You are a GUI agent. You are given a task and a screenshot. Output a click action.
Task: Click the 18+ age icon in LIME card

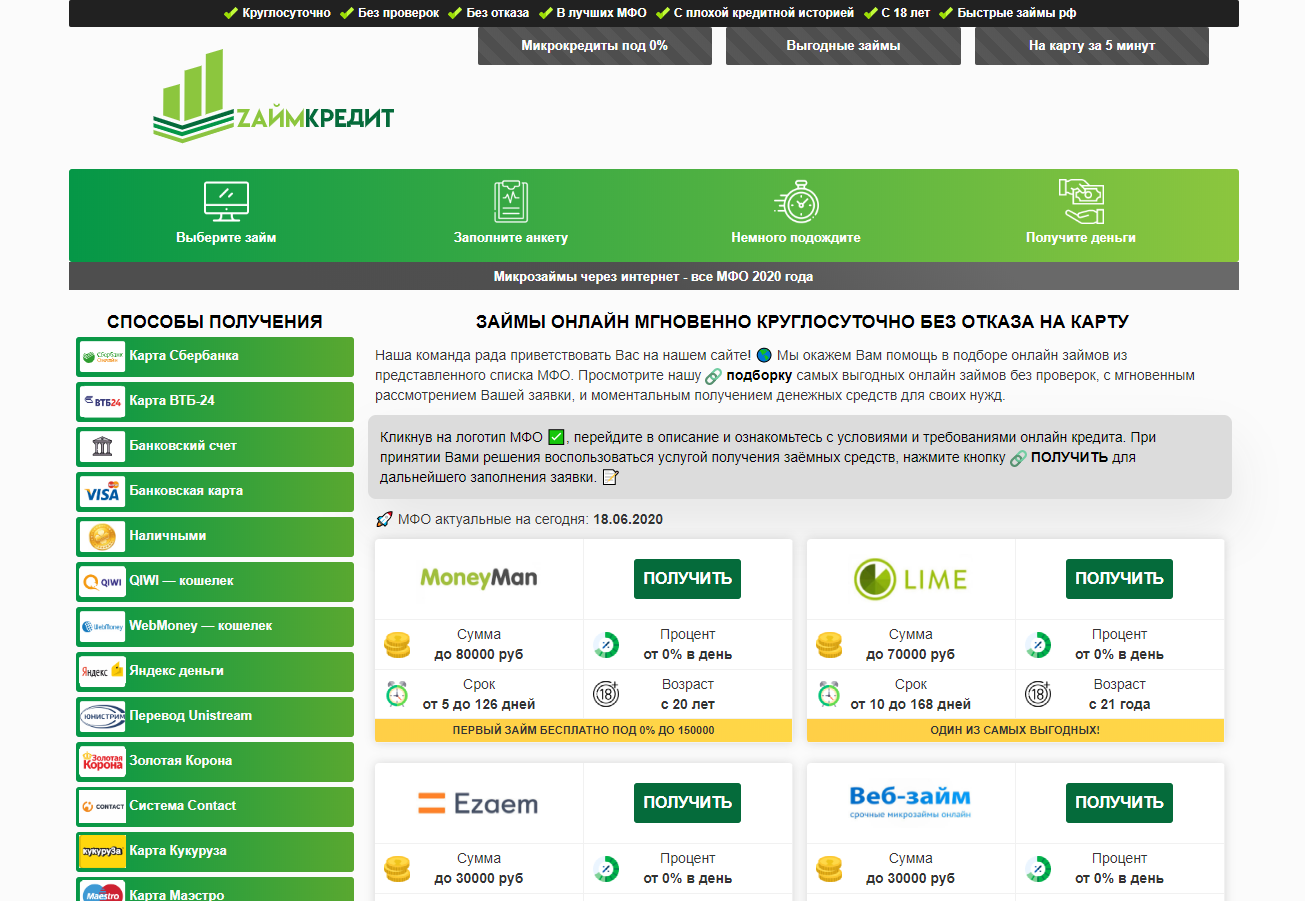pos(1038,694)
